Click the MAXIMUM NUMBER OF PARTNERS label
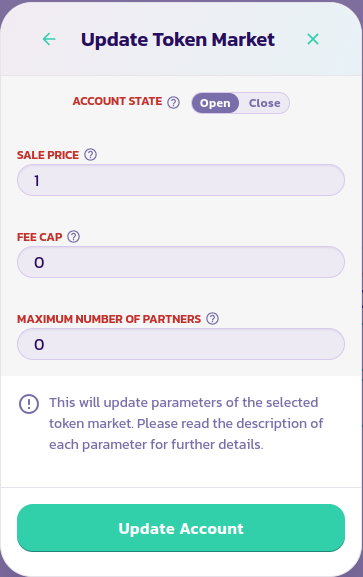Viewport: 363px width, 577px height. pos(109,319)
